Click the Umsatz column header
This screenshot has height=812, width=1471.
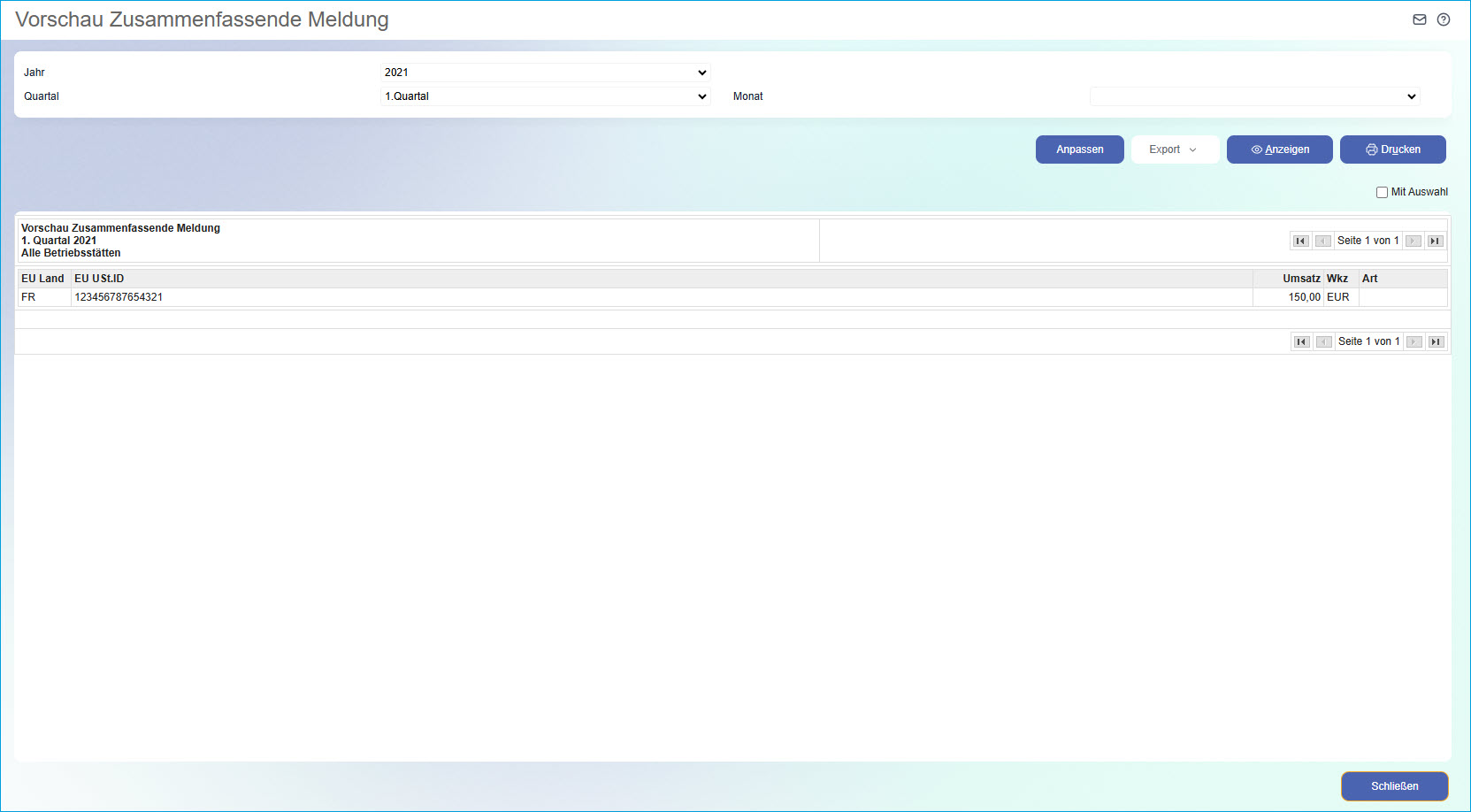(1301, 279)
